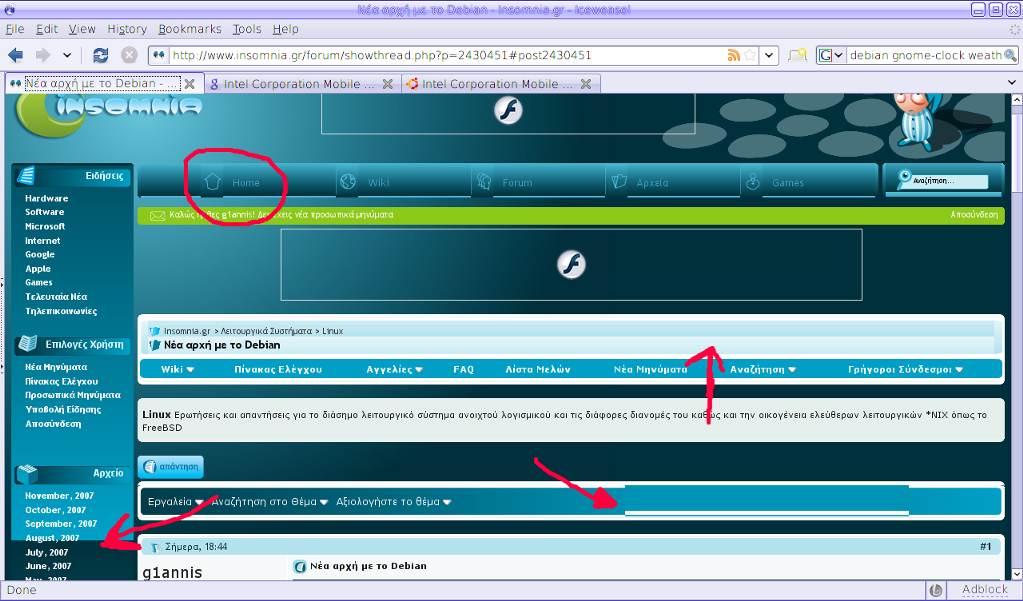This screenshot has height=601, width=1023.
Task: Click Linux in the breadcrumb
Action: (x=333, y=331)
